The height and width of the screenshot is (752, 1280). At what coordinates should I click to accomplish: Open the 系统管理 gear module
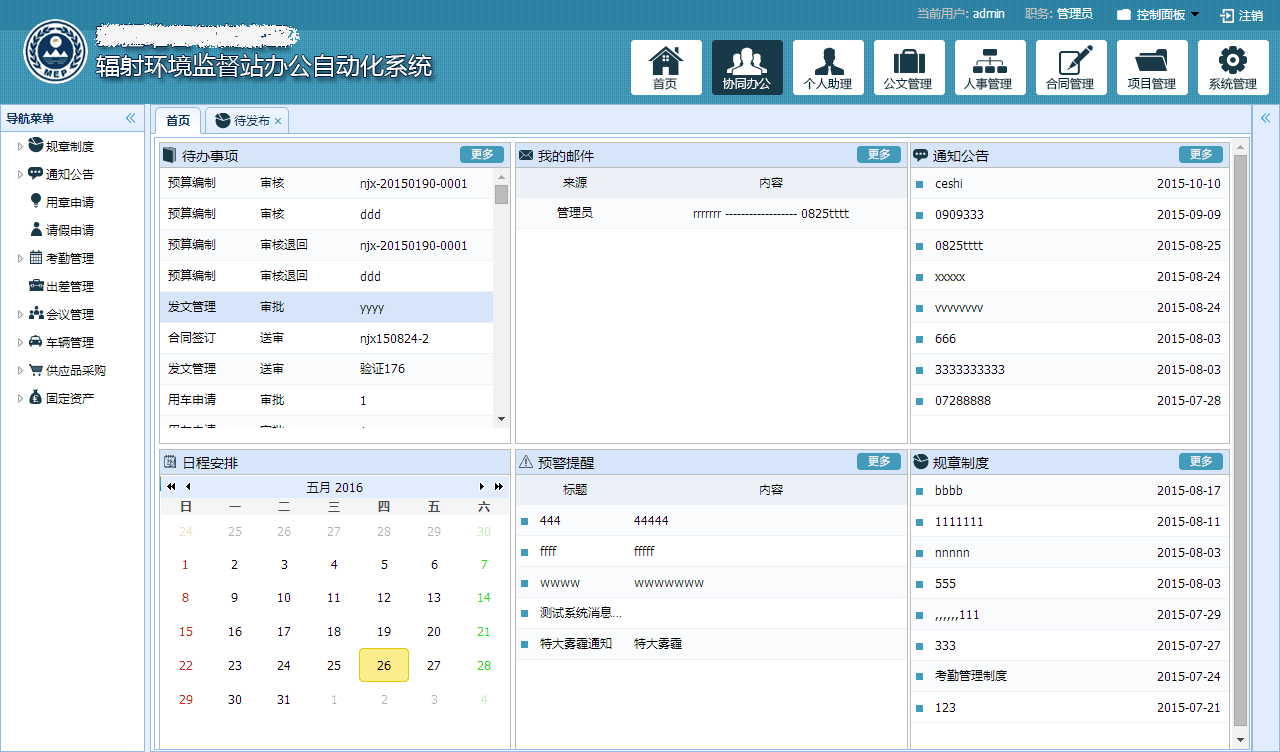tap(1233, 68)
